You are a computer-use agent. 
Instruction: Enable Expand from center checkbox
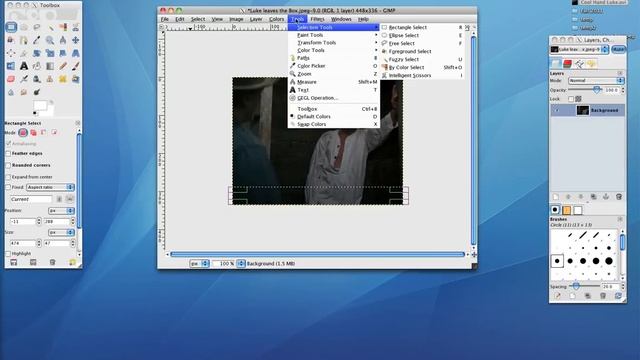(x=8, y=177)
